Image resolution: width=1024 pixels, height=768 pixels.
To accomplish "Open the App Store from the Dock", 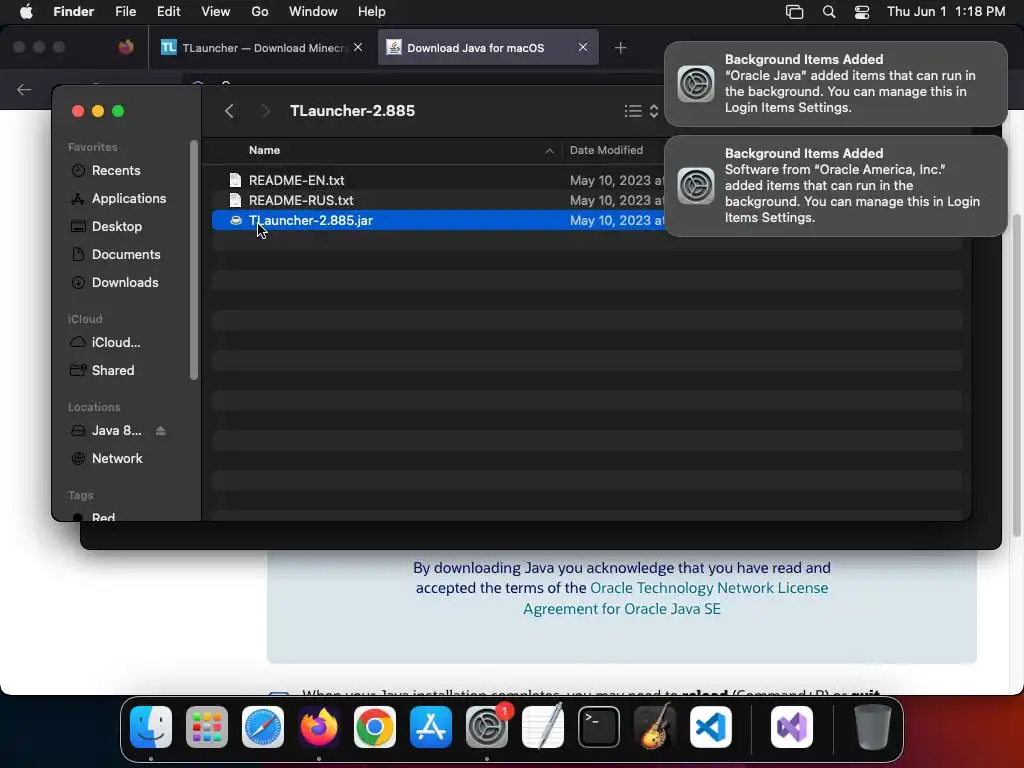I will (x=431, y=727).
